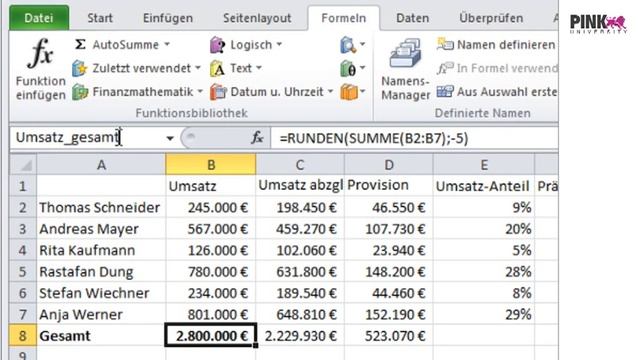Select column D header
The image size is (640, 360).
pyautogui.click(x=389, y=165)
